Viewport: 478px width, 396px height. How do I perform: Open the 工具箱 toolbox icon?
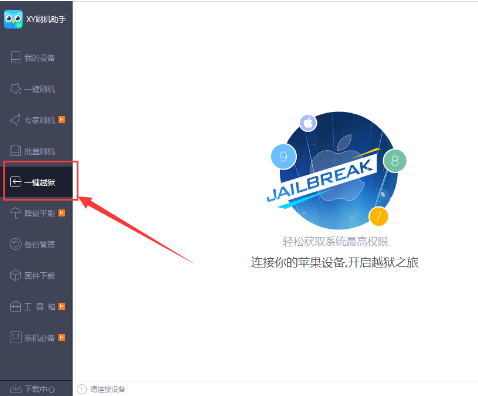[x=15, y=306]
